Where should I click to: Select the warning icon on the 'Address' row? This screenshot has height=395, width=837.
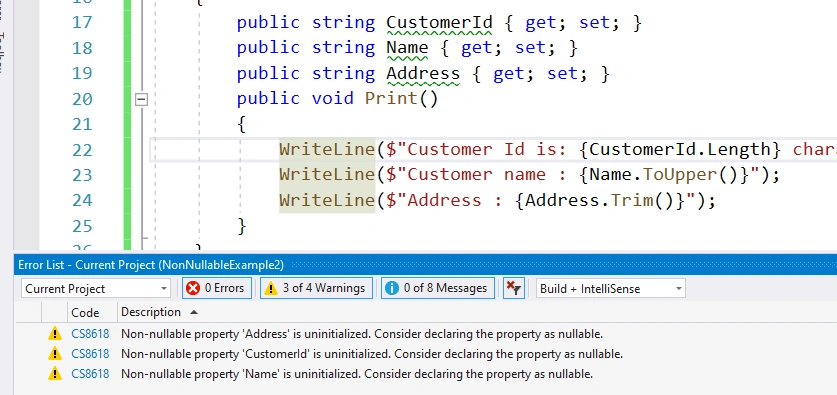pos(54,334)
